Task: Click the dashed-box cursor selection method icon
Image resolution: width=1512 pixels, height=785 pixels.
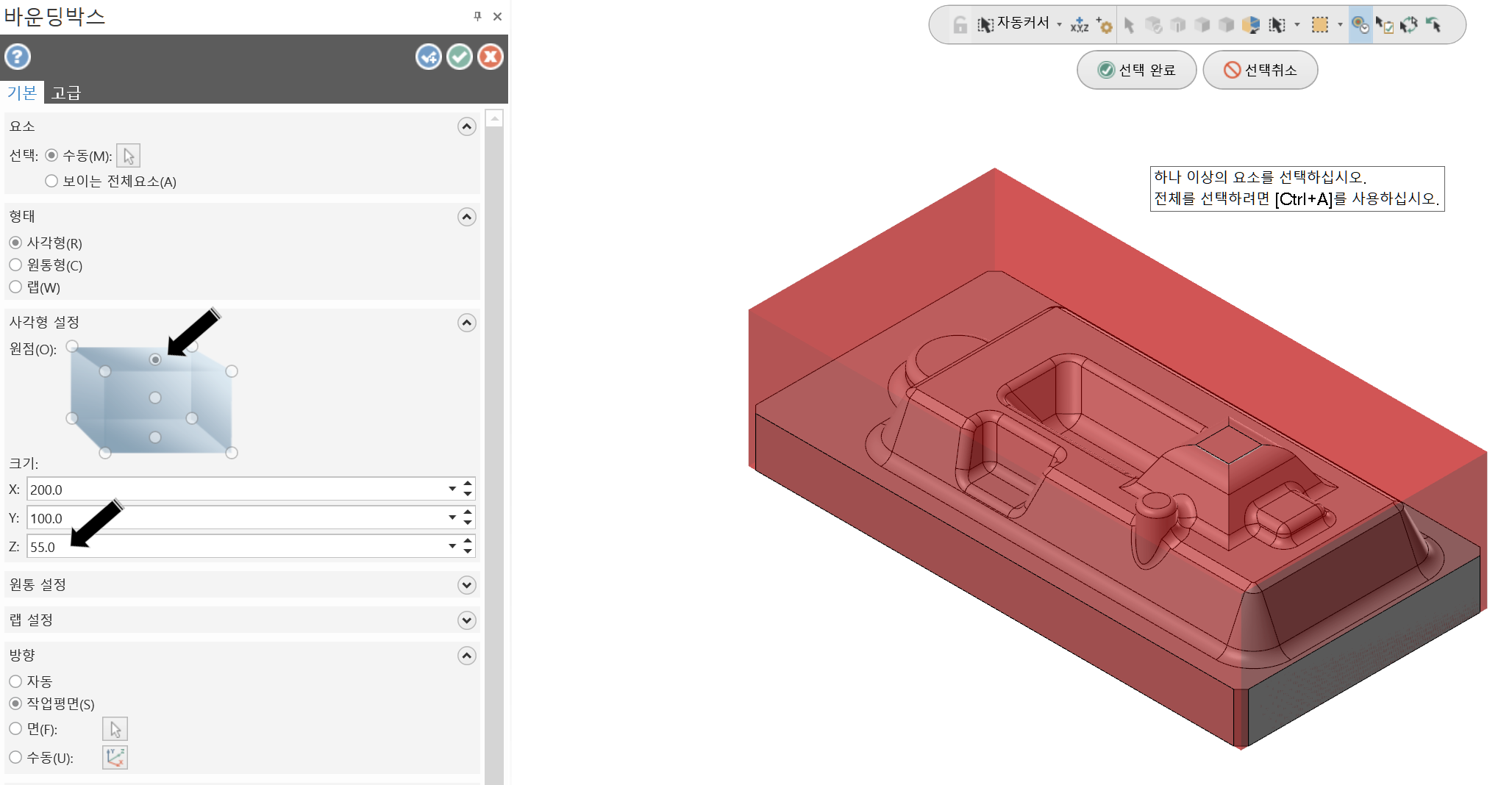Action: coord(1277,25)
